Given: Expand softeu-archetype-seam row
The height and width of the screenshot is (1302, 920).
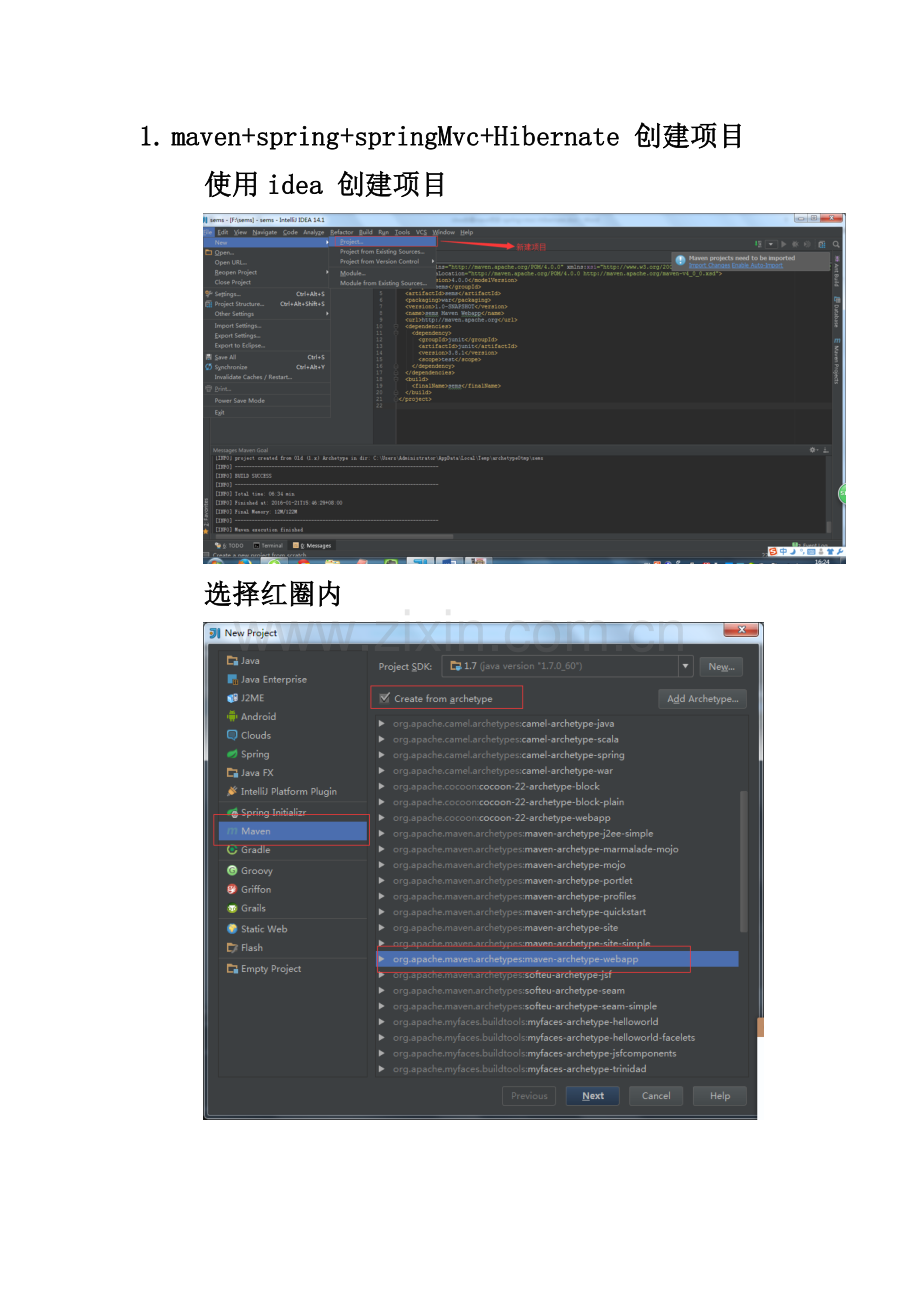Looking at the screenshot, I should coord(382,990).
